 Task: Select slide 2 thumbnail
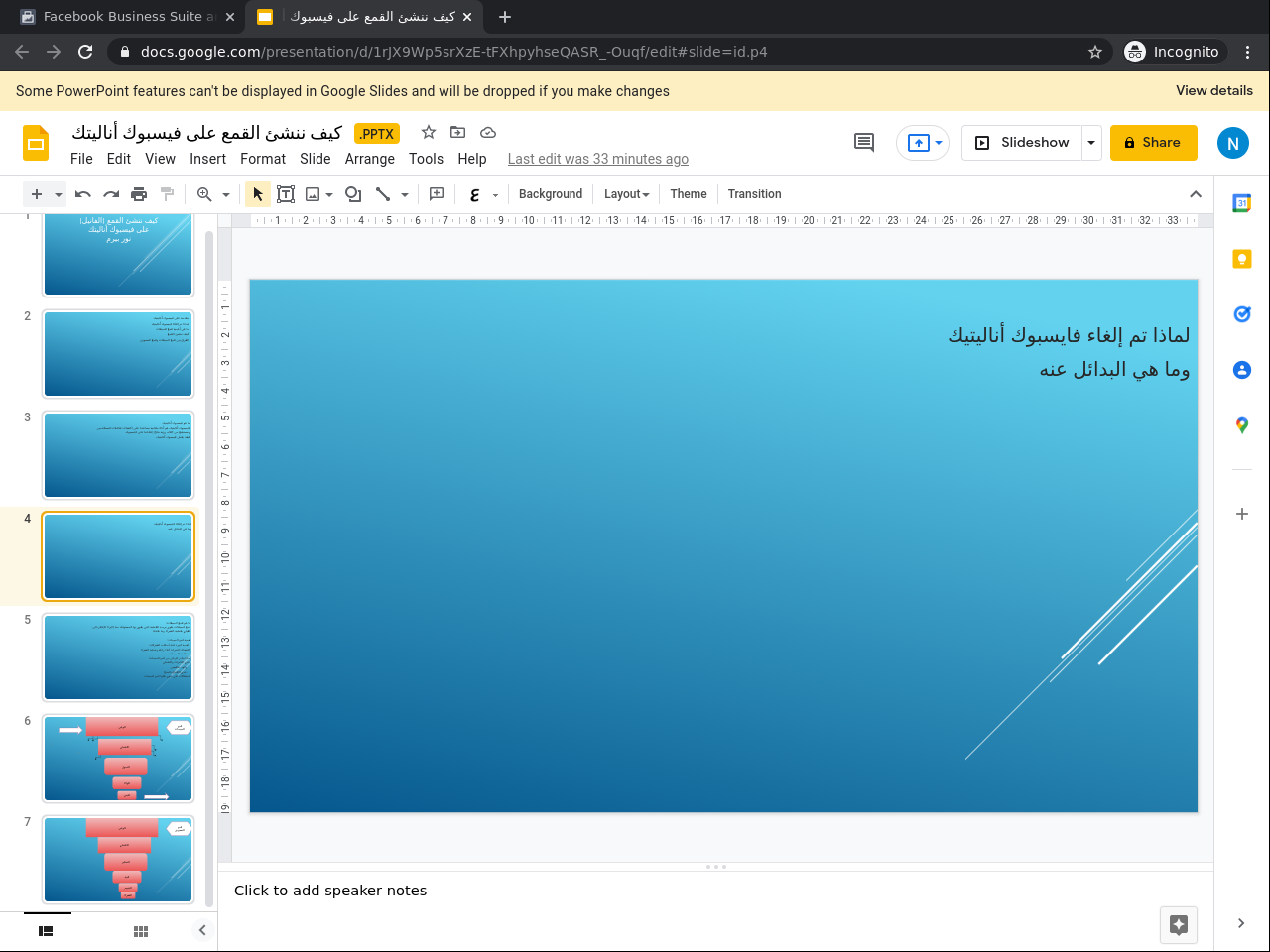click(x=118, y=354)
